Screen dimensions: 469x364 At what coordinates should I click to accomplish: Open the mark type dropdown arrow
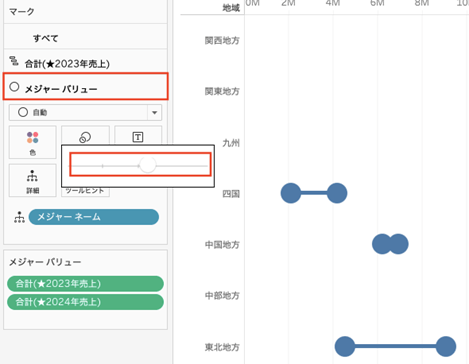coord(154,112)
